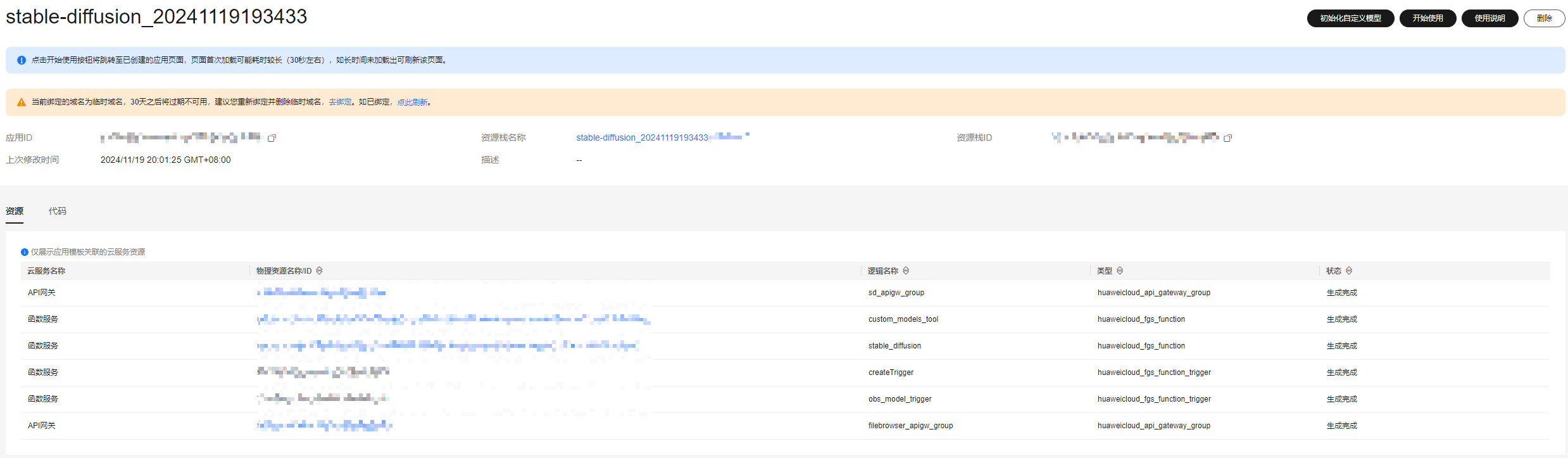Click the 点此刷新 link
Viewport: 1568px width, 458px height.
[412, 103]
